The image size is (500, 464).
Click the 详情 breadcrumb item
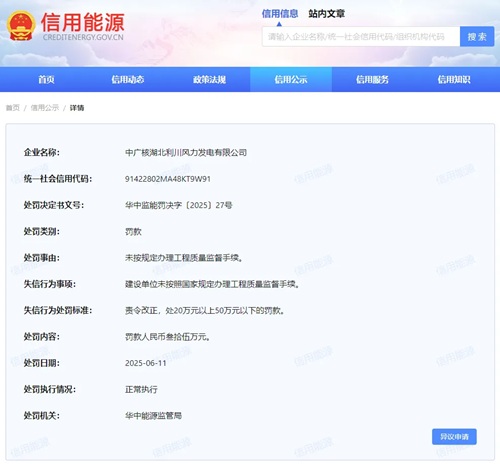coord(77,108)
